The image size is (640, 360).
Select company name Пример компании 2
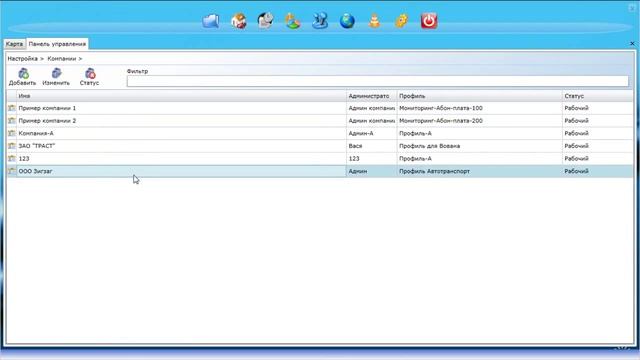[47, 121]
